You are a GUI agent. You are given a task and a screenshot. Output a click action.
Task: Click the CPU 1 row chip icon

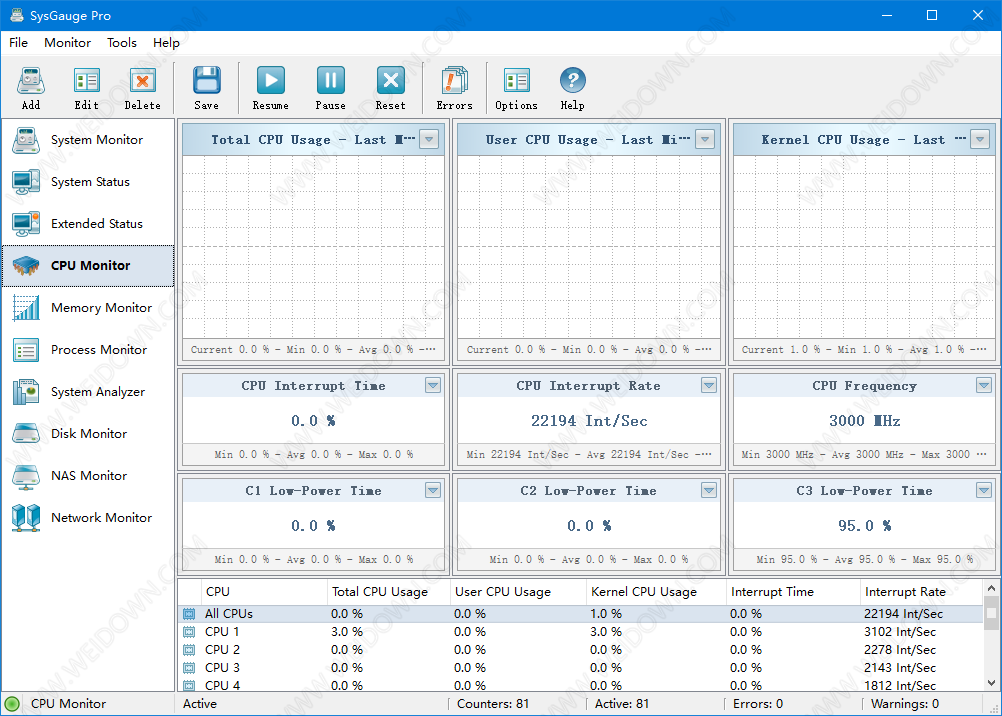pyautogui.click(x=189, y=632)
